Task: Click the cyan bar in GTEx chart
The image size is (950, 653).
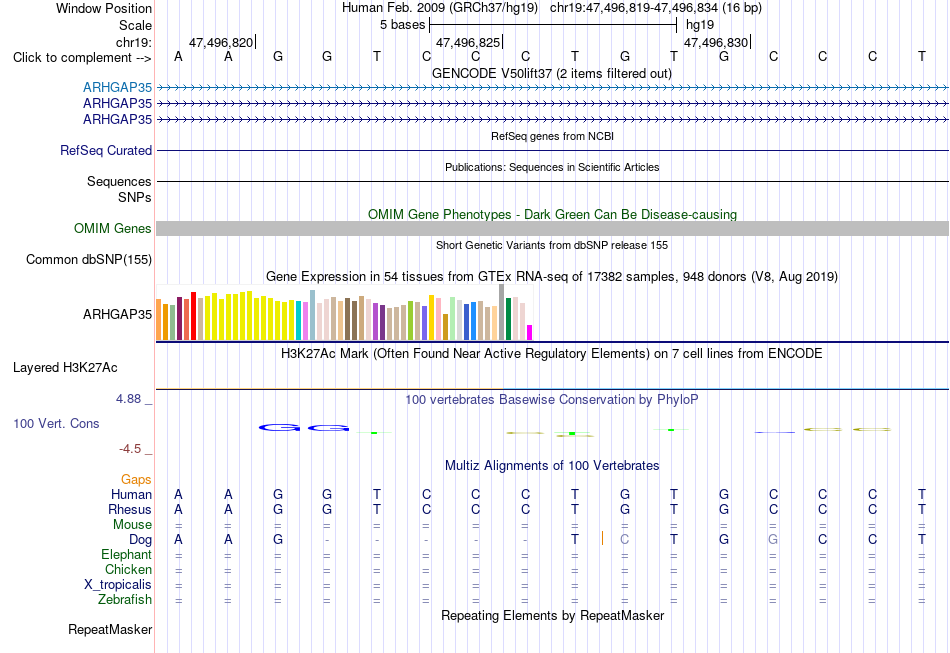Action: pyautogui.click(x=299, y=320)
